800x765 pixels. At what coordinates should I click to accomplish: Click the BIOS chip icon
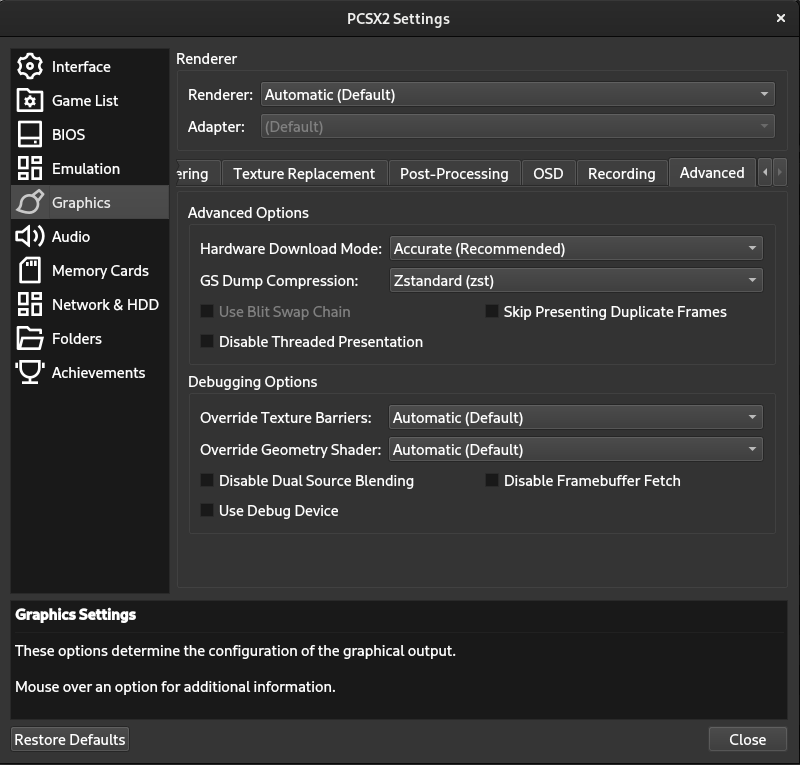[x=29, y=134]
